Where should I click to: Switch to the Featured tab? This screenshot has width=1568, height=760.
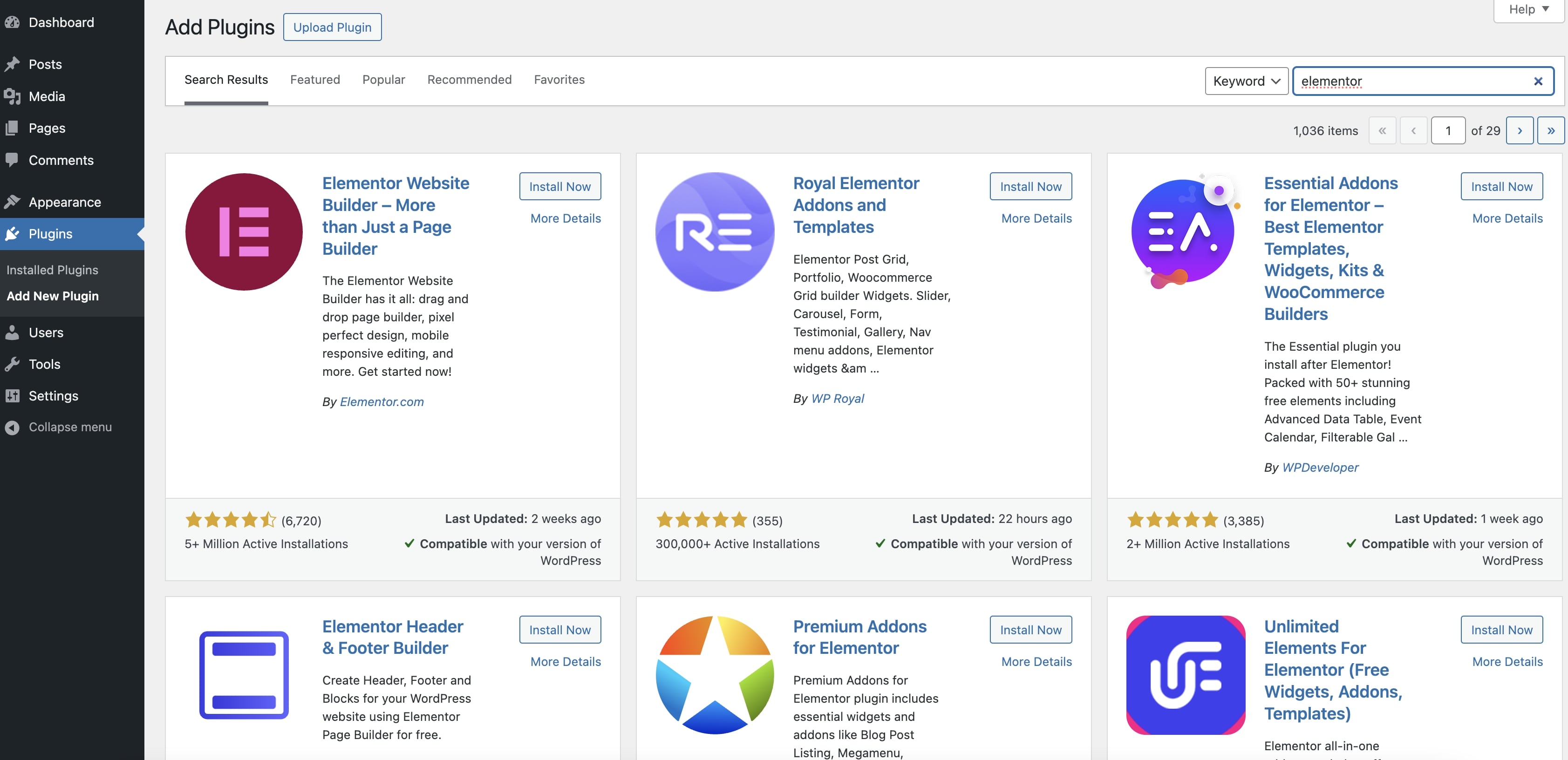coord(315,80)
